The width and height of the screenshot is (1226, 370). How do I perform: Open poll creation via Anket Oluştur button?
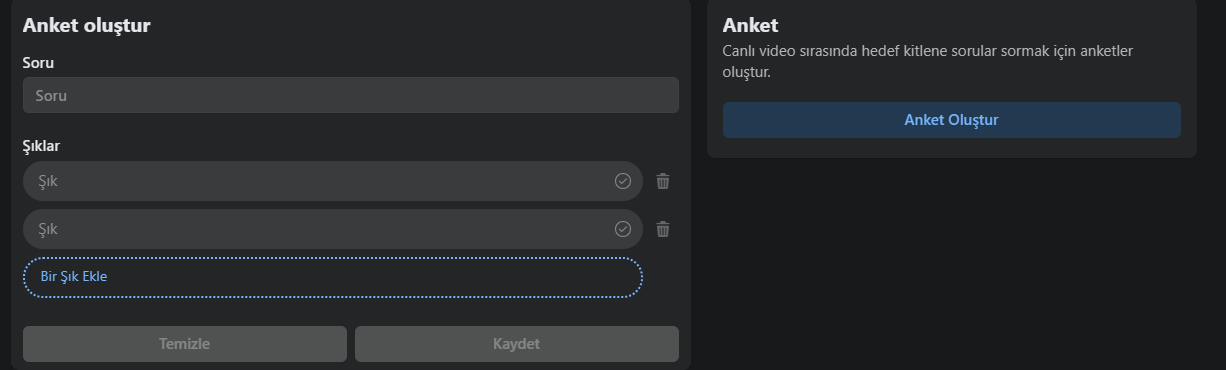click(952, 120)
